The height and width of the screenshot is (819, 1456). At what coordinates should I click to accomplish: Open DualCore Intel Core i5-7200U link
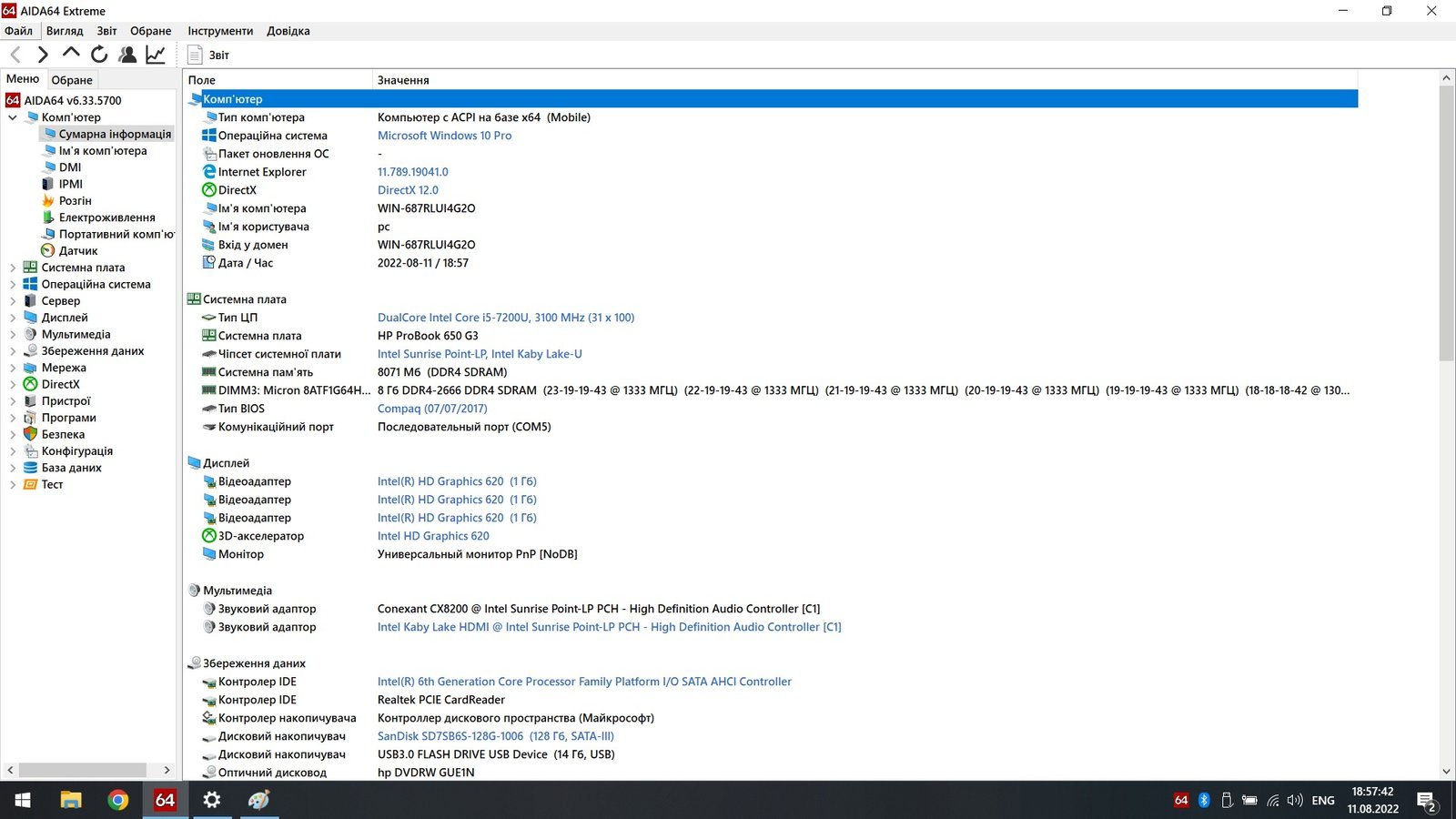(x=506, y=318)
